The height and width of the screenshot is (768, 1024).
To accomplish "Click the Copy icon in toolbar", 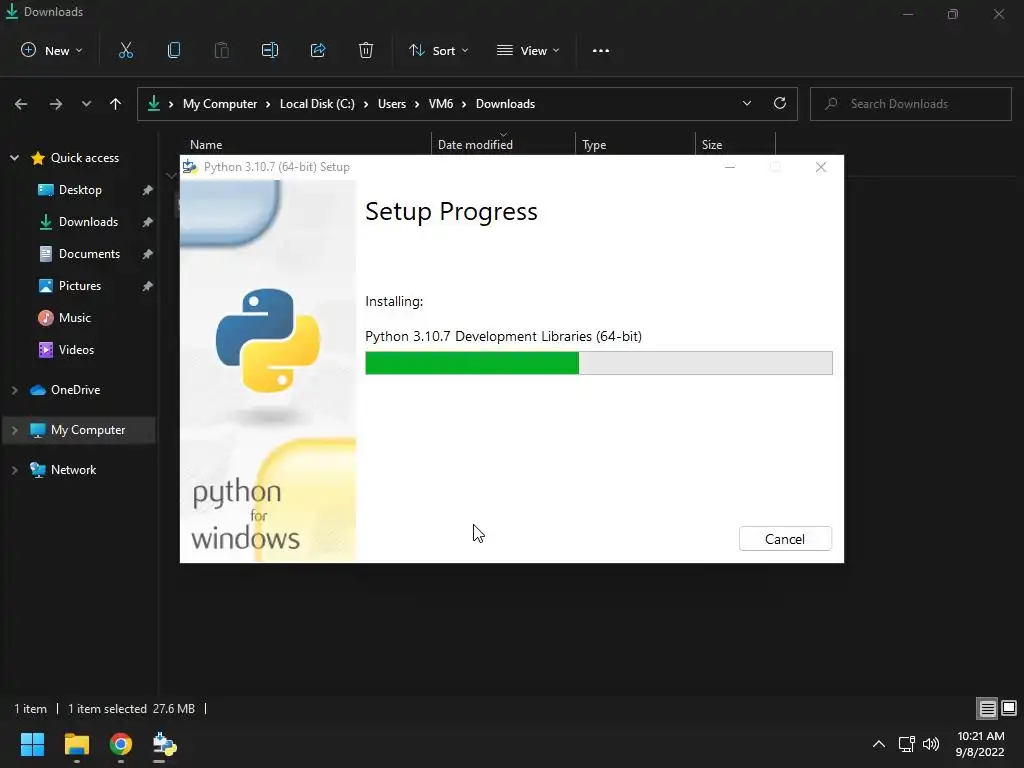I will point(174,50).
